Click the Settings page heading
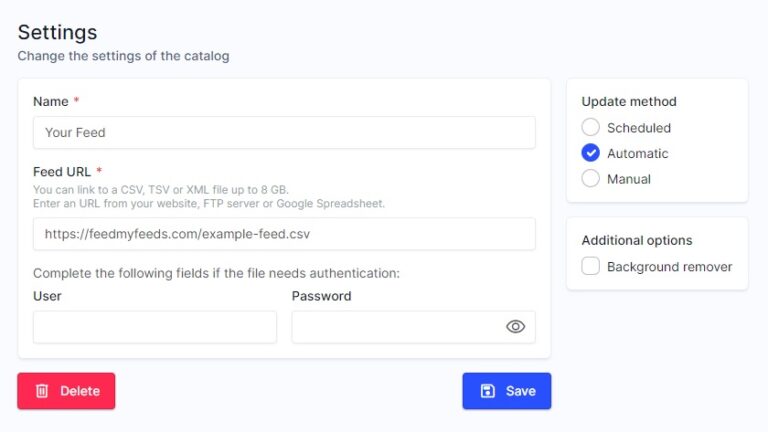Viewport: 768px width, 432px height. click(x=57, y=32)
